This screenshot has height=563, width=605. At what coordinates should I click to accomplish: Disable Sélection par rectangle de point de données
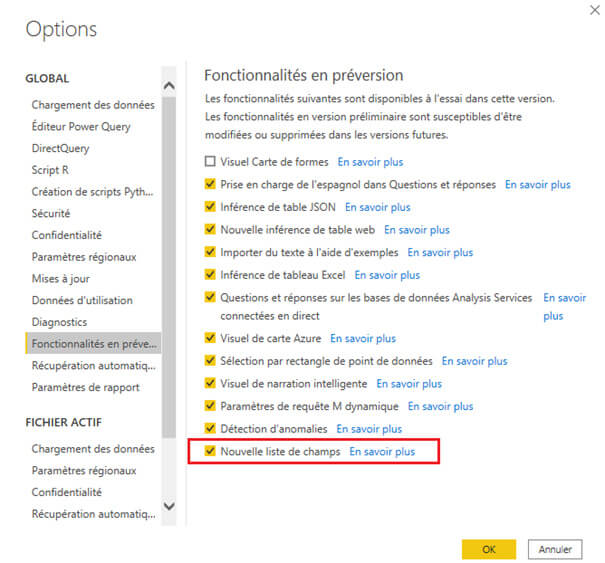tap(210, 360)
